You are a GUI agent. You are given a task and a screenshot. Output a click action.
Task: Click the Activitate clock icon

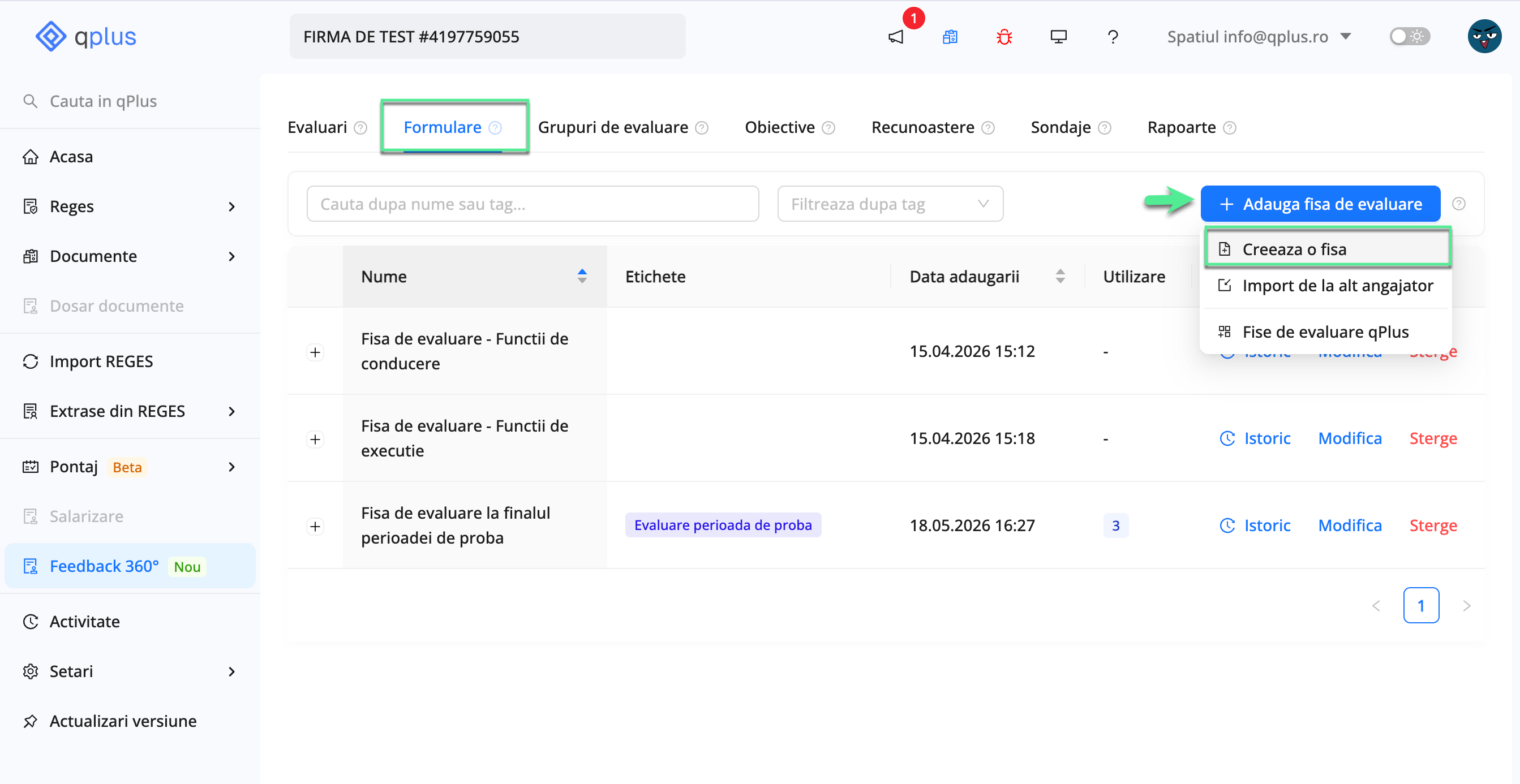point(30,621)
